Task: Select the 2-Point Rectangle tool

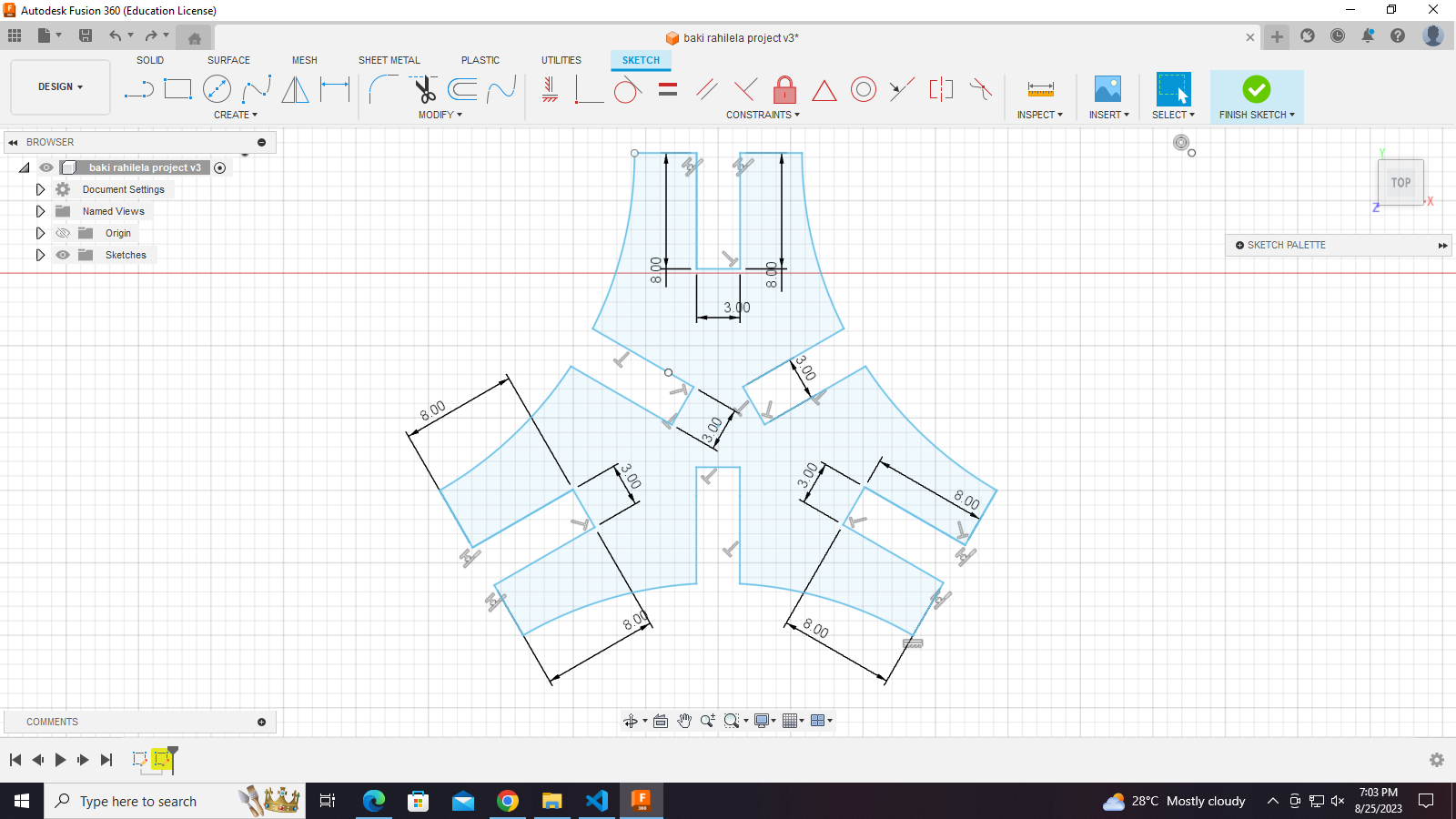Action: (x=177, y=89)
